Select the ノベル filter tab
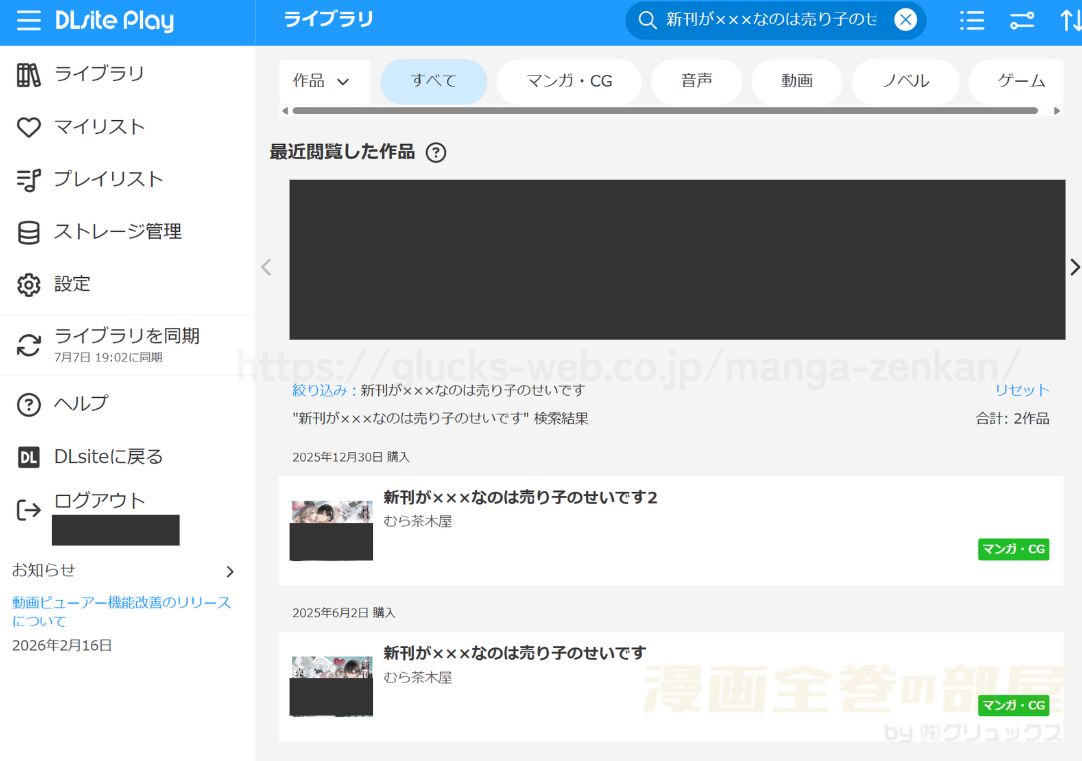Screen dimensions: 1082x761 tap(905, 81)
